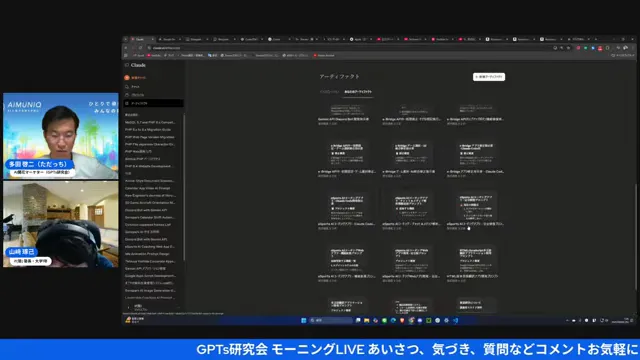Open the clock and date in the system tray

click(x=620, y=320)
